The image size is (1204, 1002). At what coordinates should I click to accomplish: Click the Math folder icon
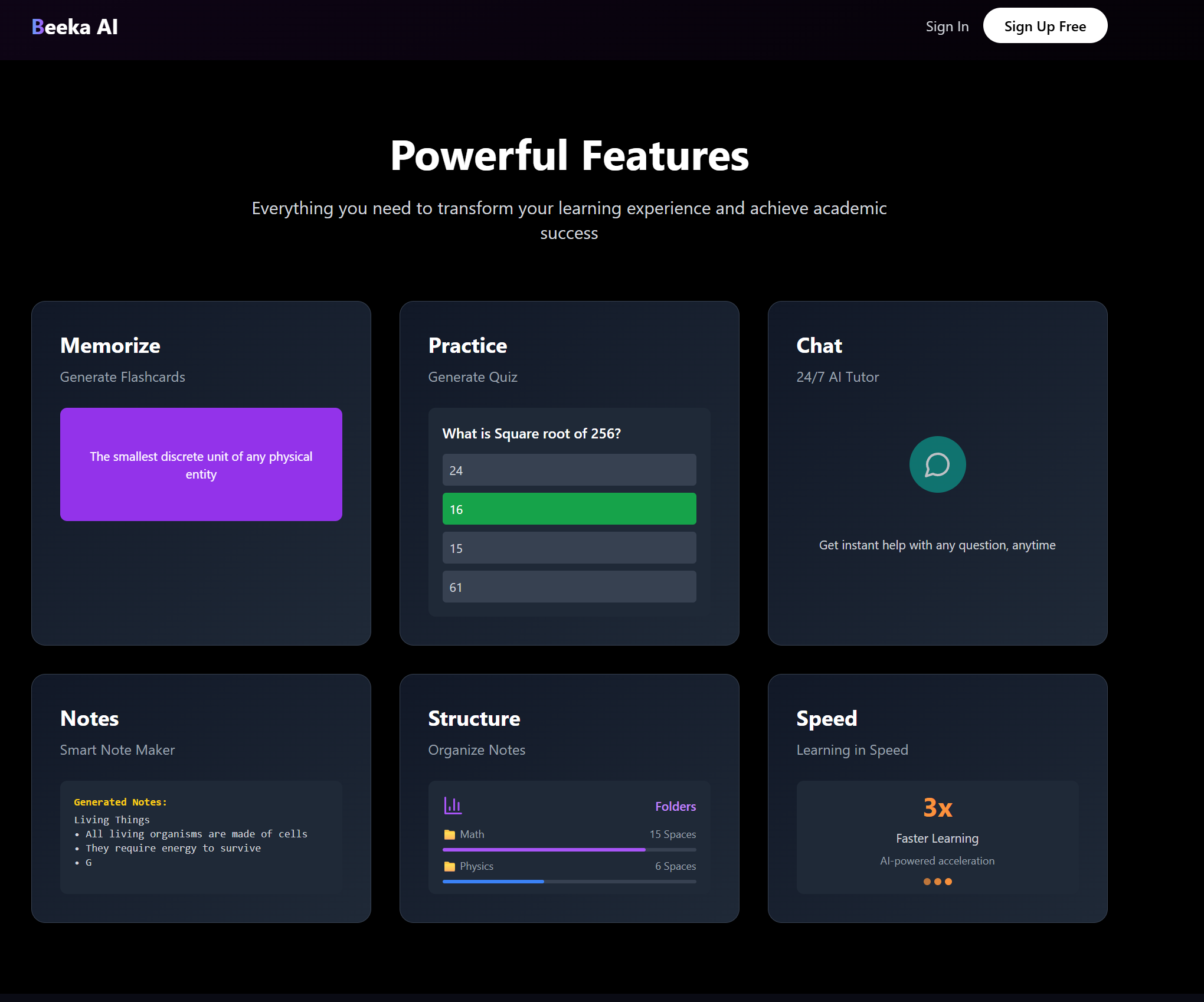point(450,834)
